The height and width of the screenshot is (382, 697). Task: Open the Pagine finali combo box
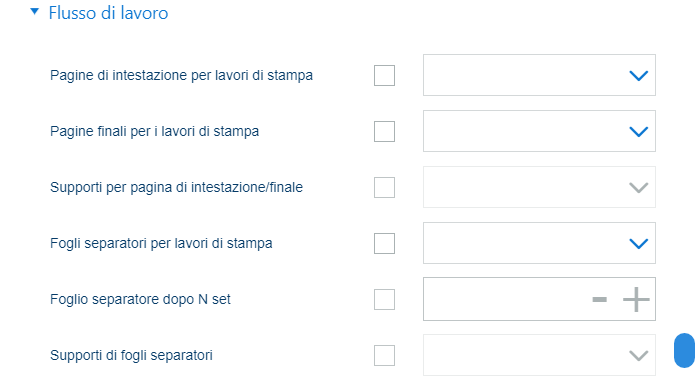[x=539, y=131]
